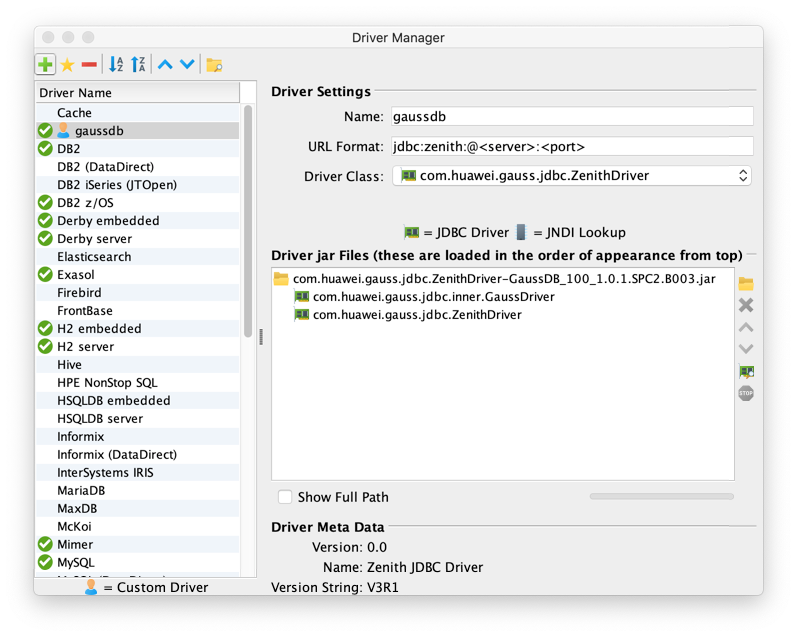Sort drivers descending with Z-A icon
797x637 pixels.
[x=138, y=65]
